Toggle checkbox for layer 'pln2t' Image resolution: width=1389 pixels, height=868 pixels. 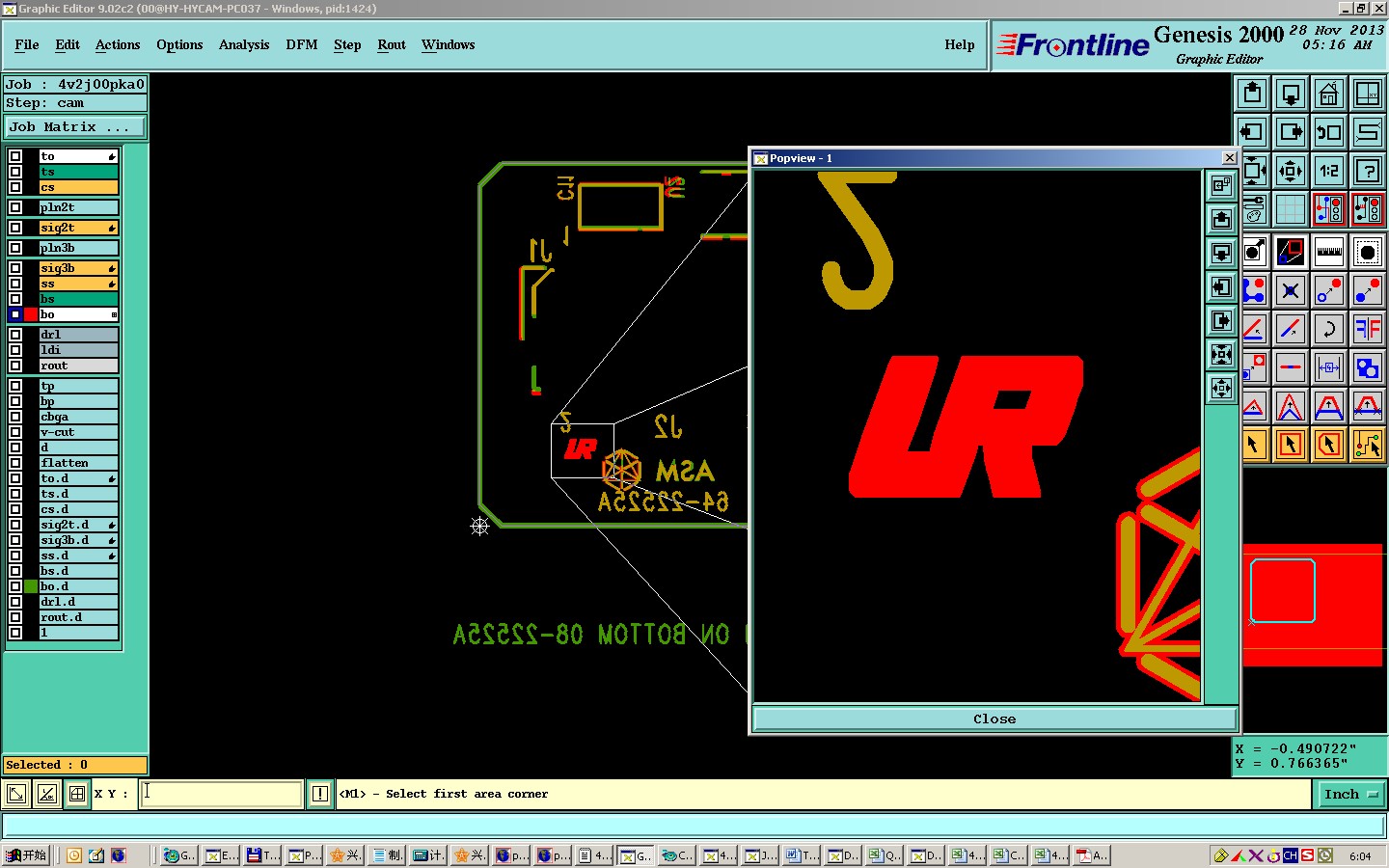pyautogui.click(x=15, y=207)
